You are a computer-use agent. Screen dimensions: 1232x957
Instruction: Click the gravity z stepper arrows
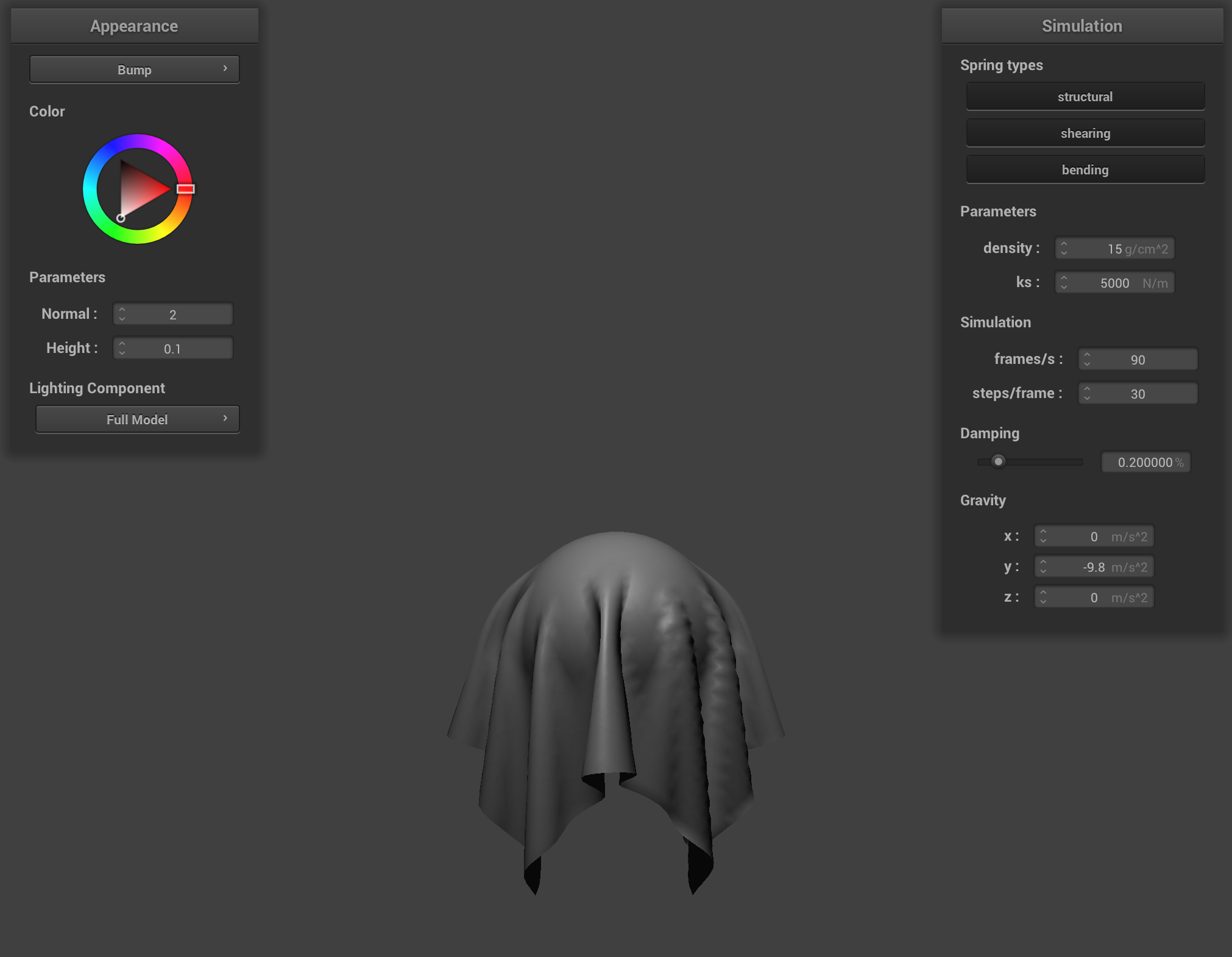pyautogui.click(x=1043, y=597)
